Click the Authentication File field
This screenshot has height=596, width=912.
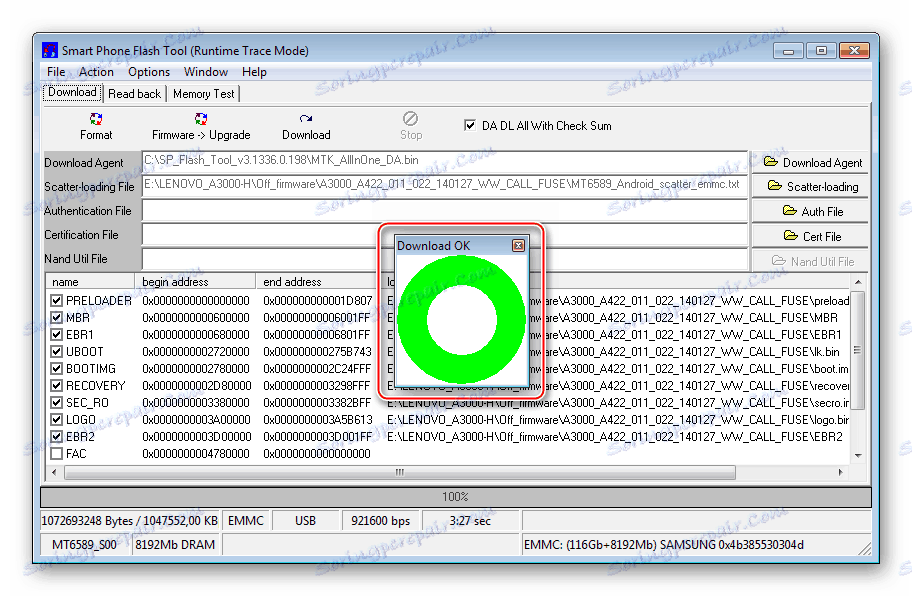click(445, 210)
